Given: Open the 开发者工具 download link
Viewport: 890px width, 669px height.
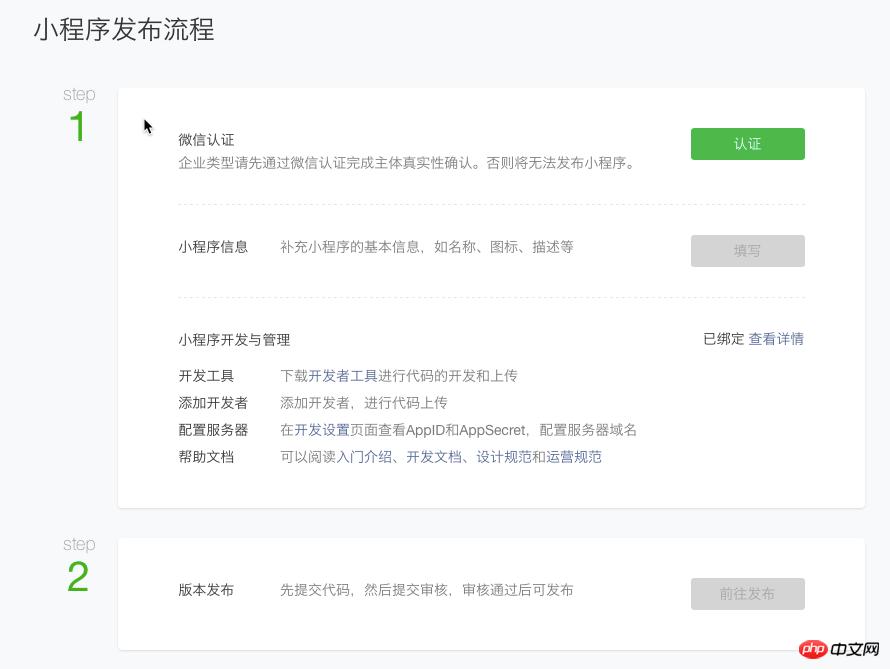Looking at the screenshot, I should [343, 376].
